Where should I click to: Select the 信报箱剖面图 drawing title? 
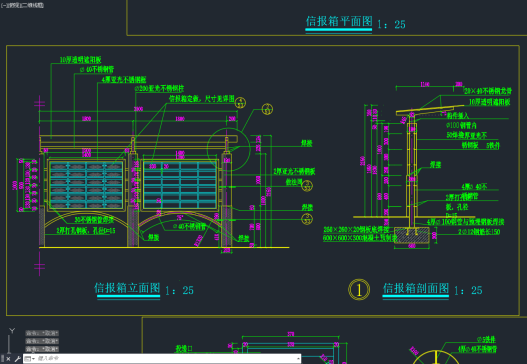point(416,288)
